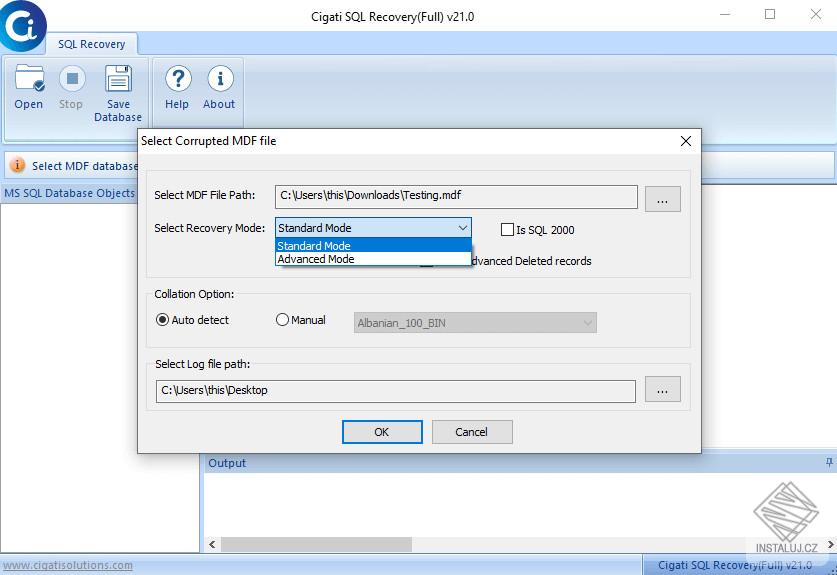837x575 pixels.
Task: Open the www.cigatisolutions.com link
Action: 68,565
